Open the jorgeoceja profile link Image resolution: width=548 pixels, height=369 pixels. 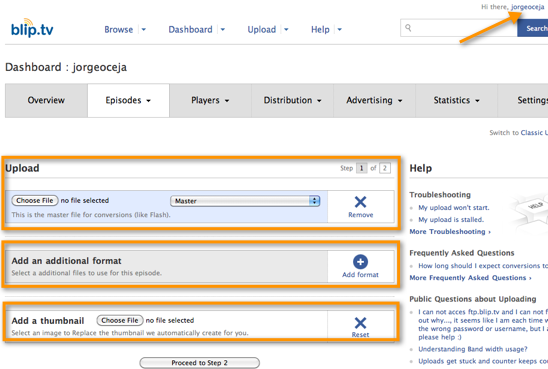pyautogui.click(x=527, y=7)
